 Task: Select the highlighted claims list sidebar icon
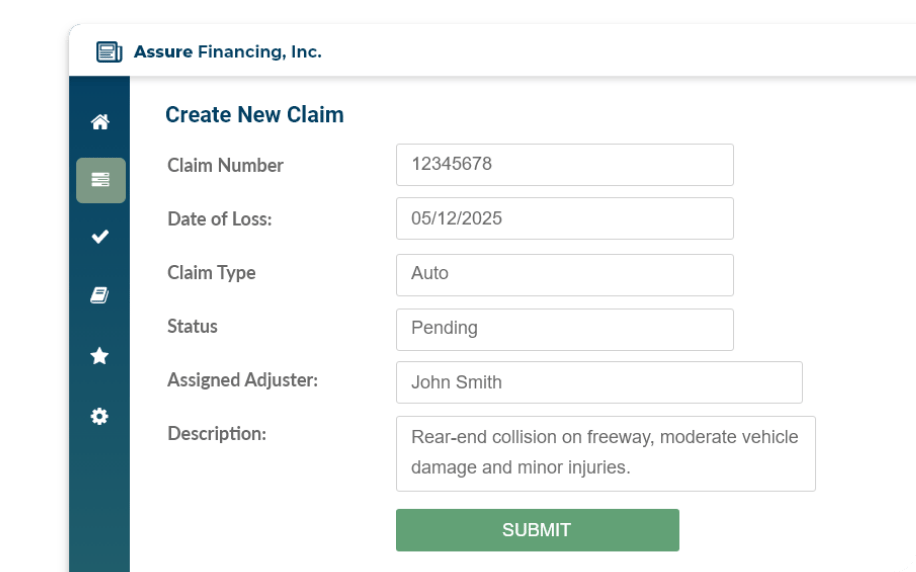(100, 180)
